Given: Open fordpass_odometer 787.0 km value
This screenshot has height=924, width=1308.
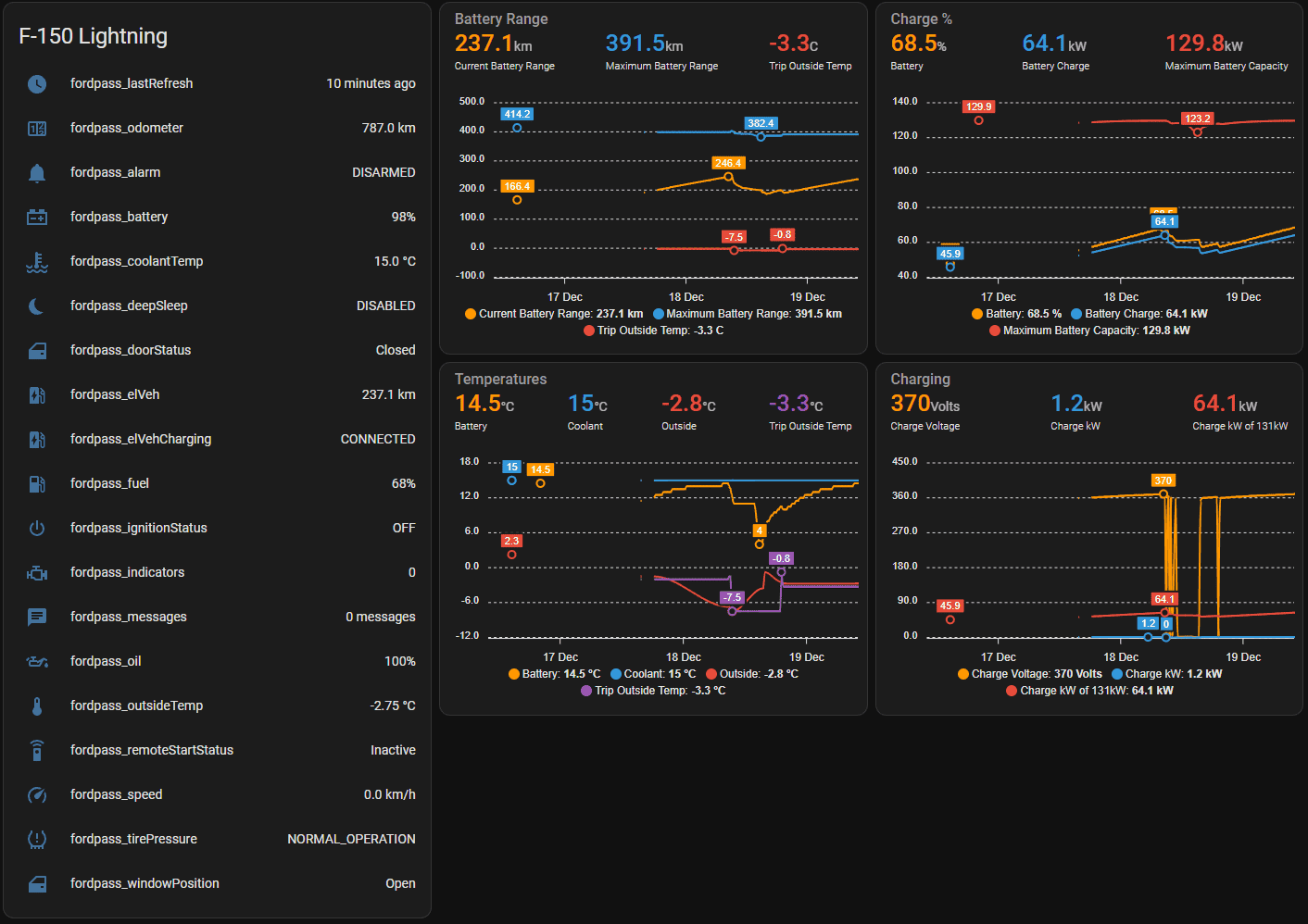Looking at the screenshot, I should [x=388, y=128].
